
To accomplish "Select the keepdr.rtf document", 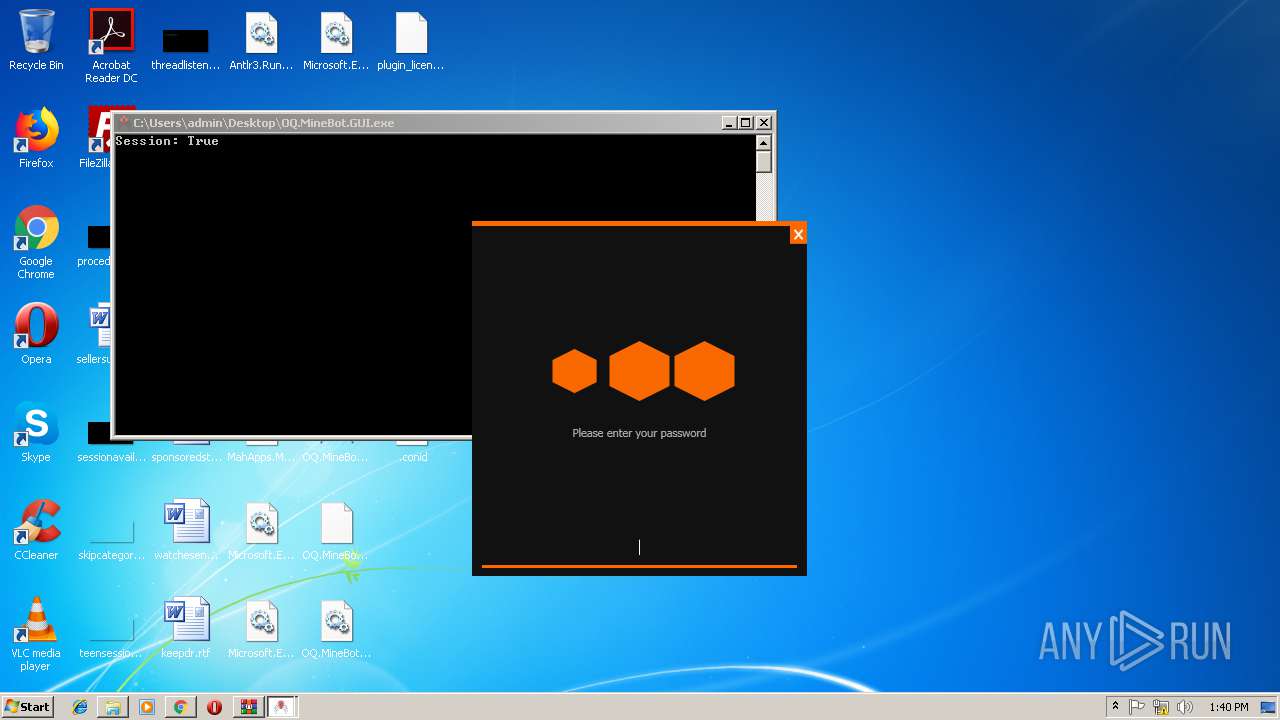I will tap(186, 628).
